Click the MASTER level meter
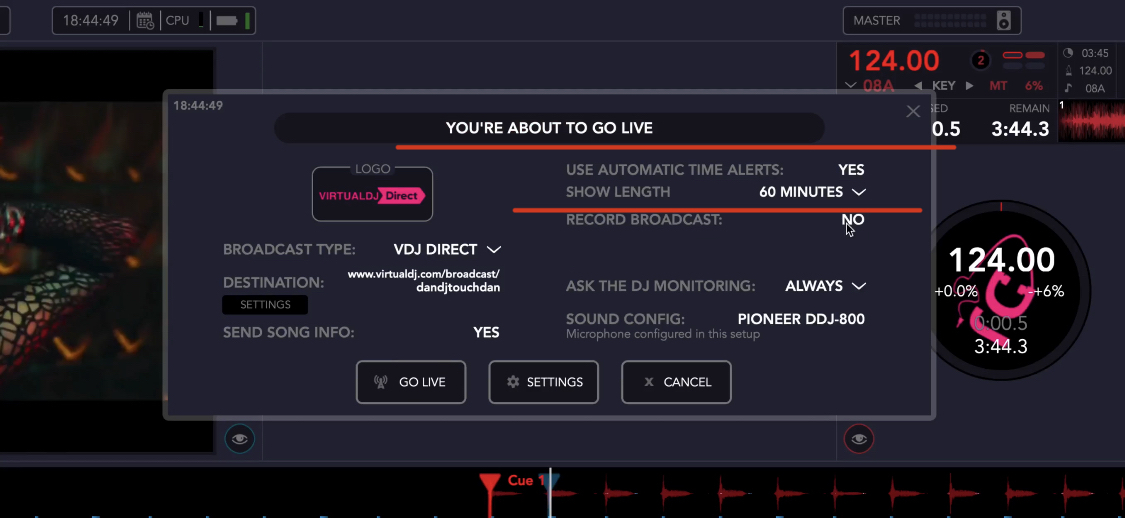The image size is (1125, 518). [952, 21]
